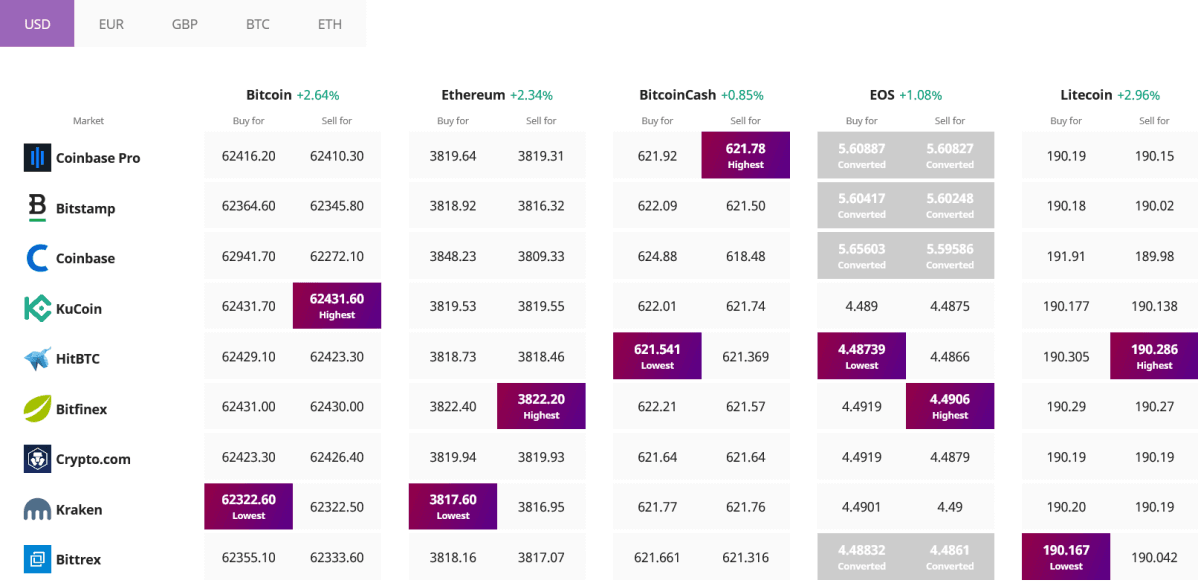Select HitBTC highest Litecoin sell 190.286
1198x583 pixels.
(1154, 356)
